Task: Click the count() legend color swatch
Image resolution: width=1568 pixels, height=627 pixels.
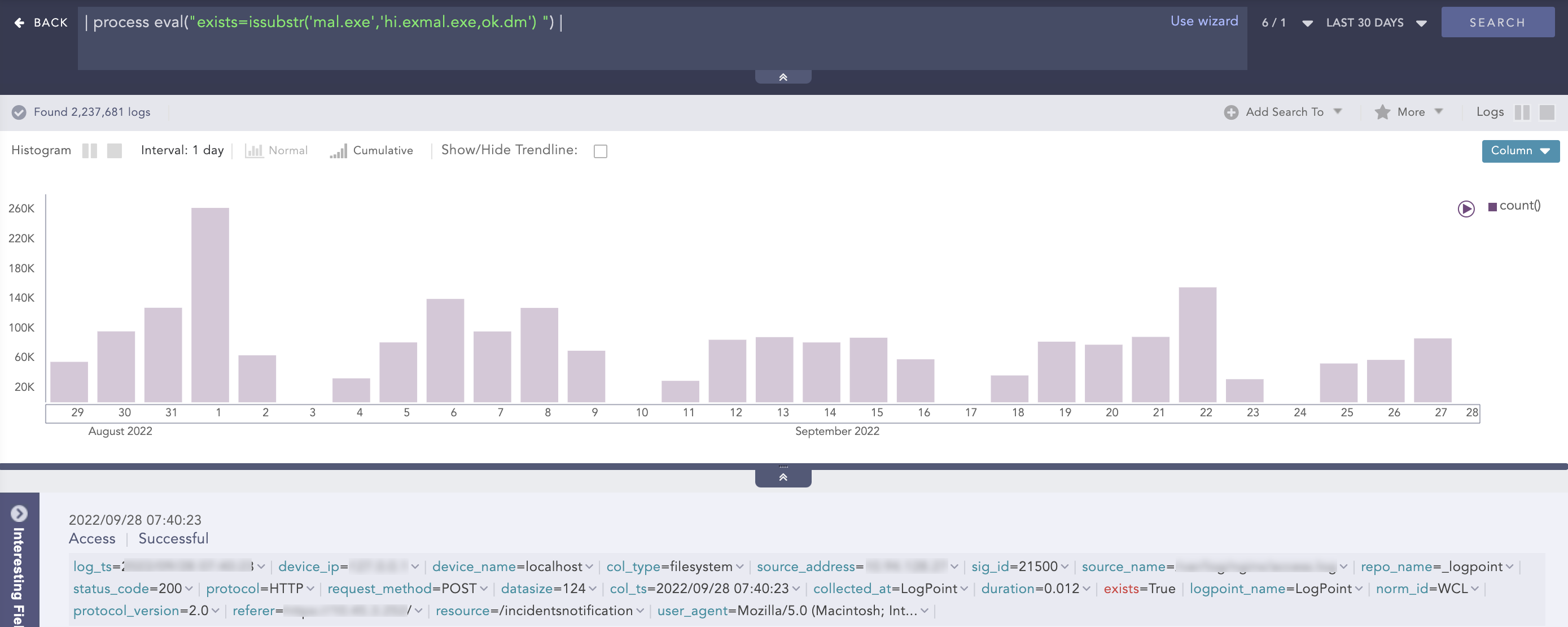Action: click(1492, 207)
